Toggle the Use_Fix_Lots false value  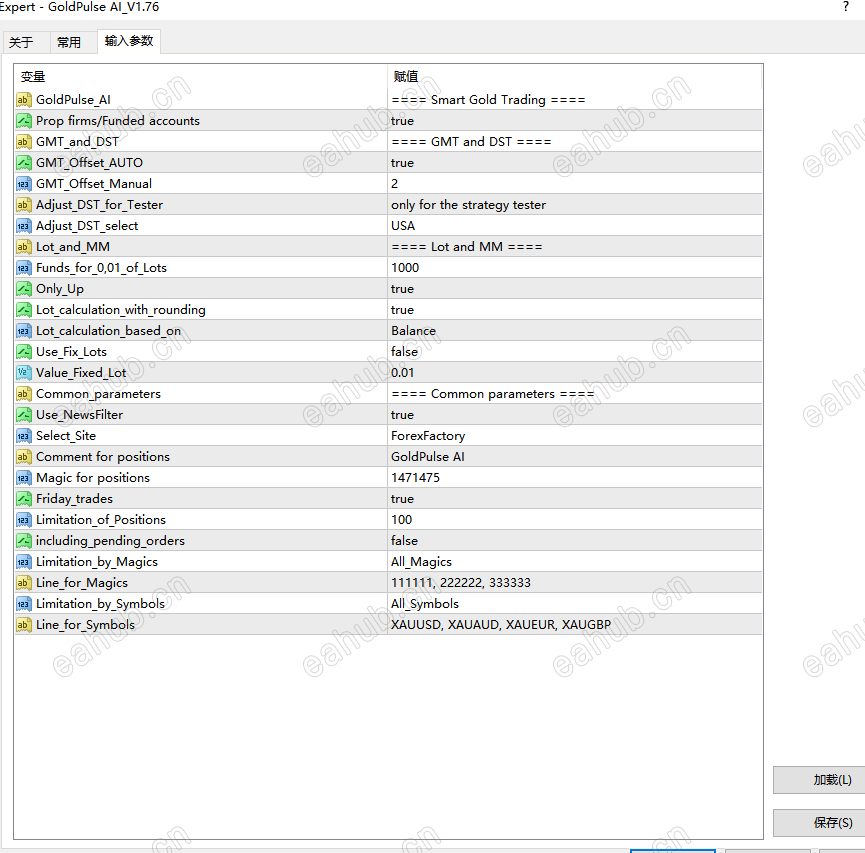[x=574, y=351]
